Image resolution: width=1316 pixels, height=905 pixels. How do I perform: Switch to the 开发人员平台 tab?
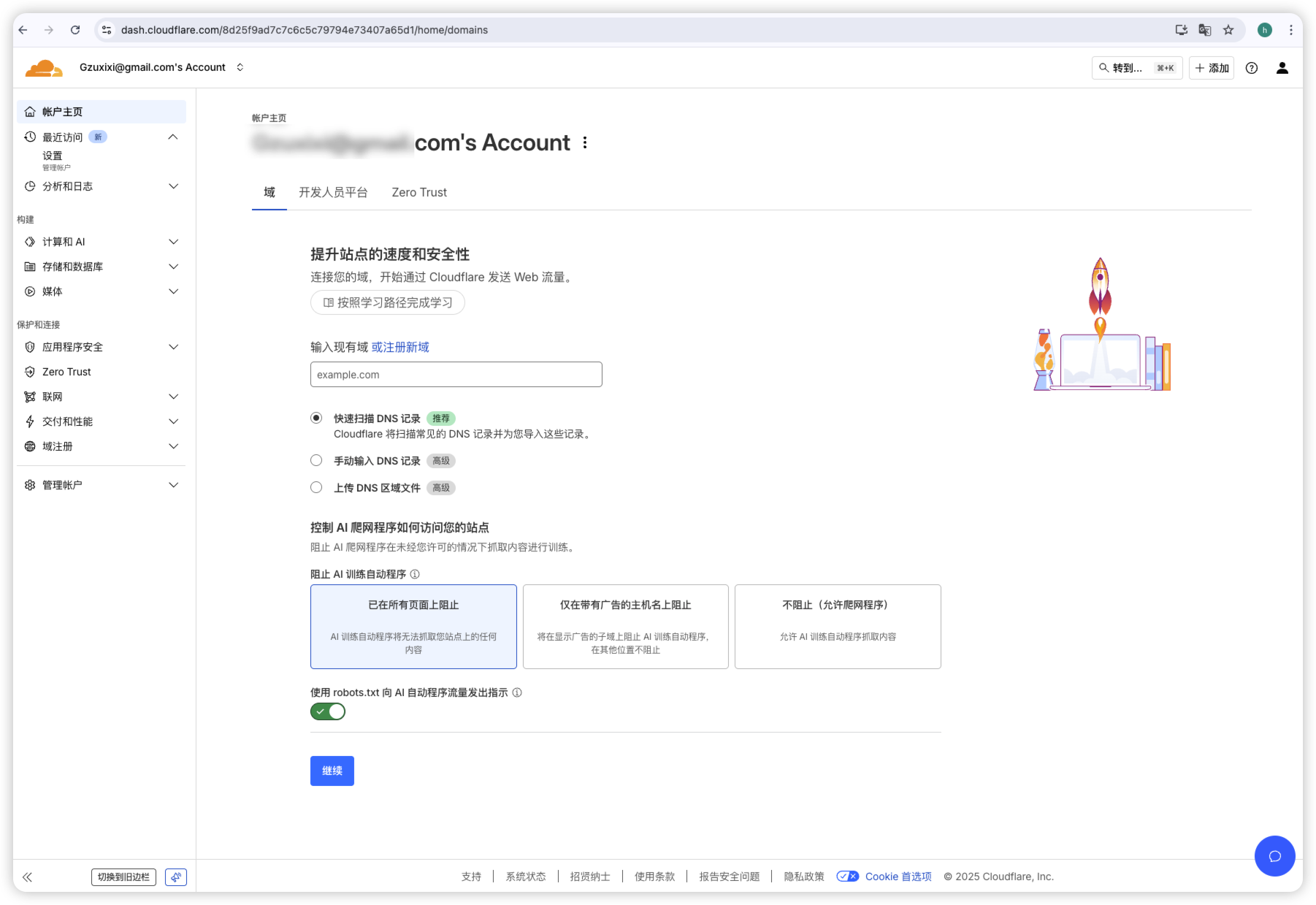[x=333, y=192]
